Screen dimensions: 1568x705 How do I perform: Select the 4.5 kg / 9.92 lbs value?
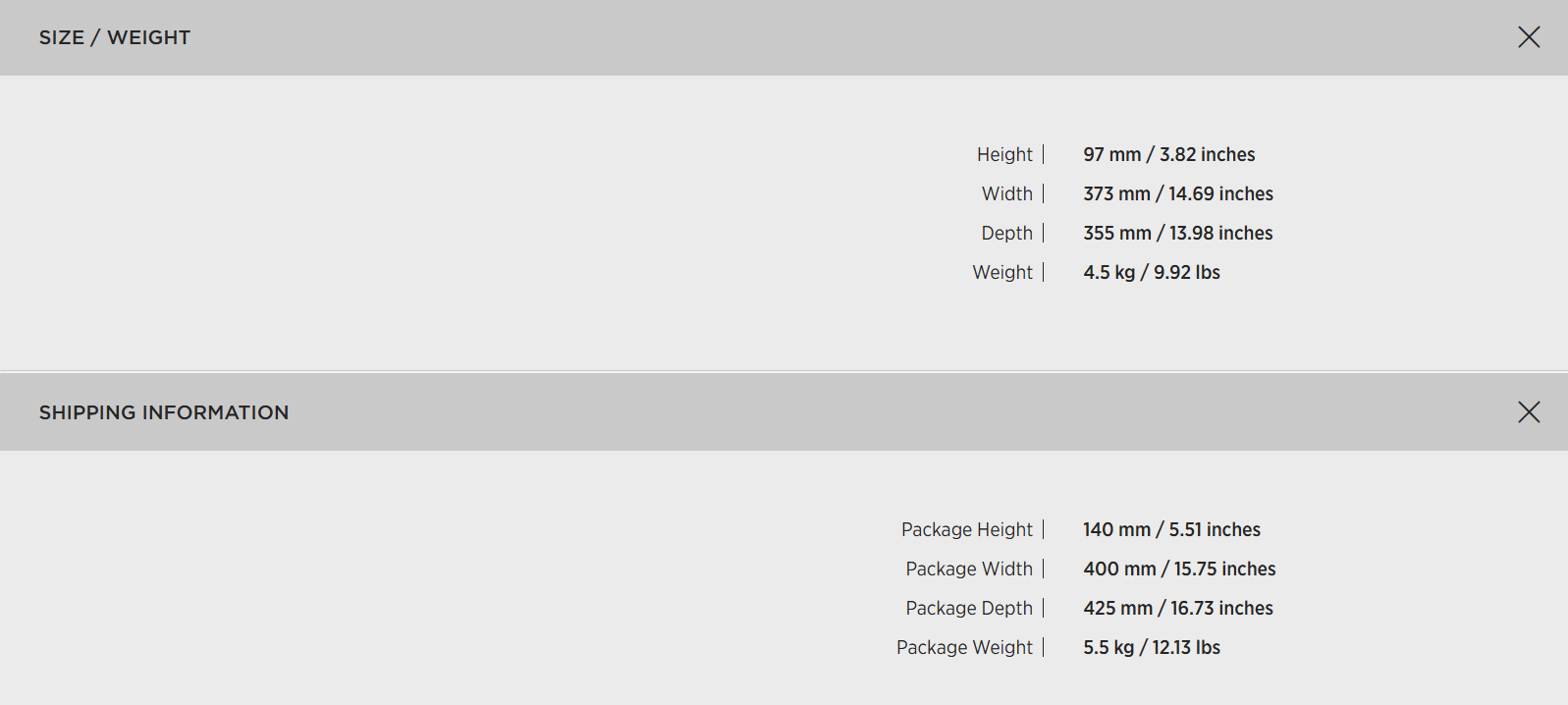tap(1152, 272)
